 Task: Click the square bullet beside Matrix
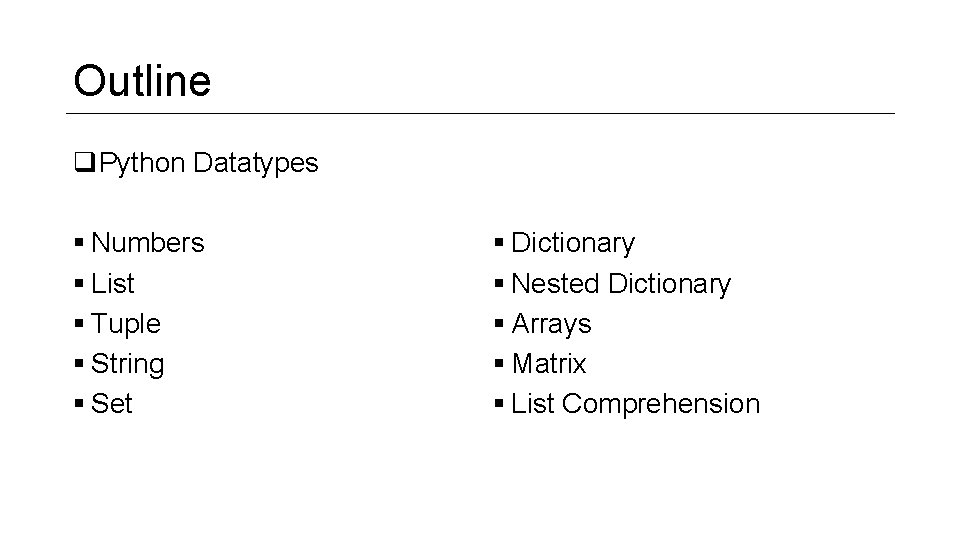(x=499, y=364)
